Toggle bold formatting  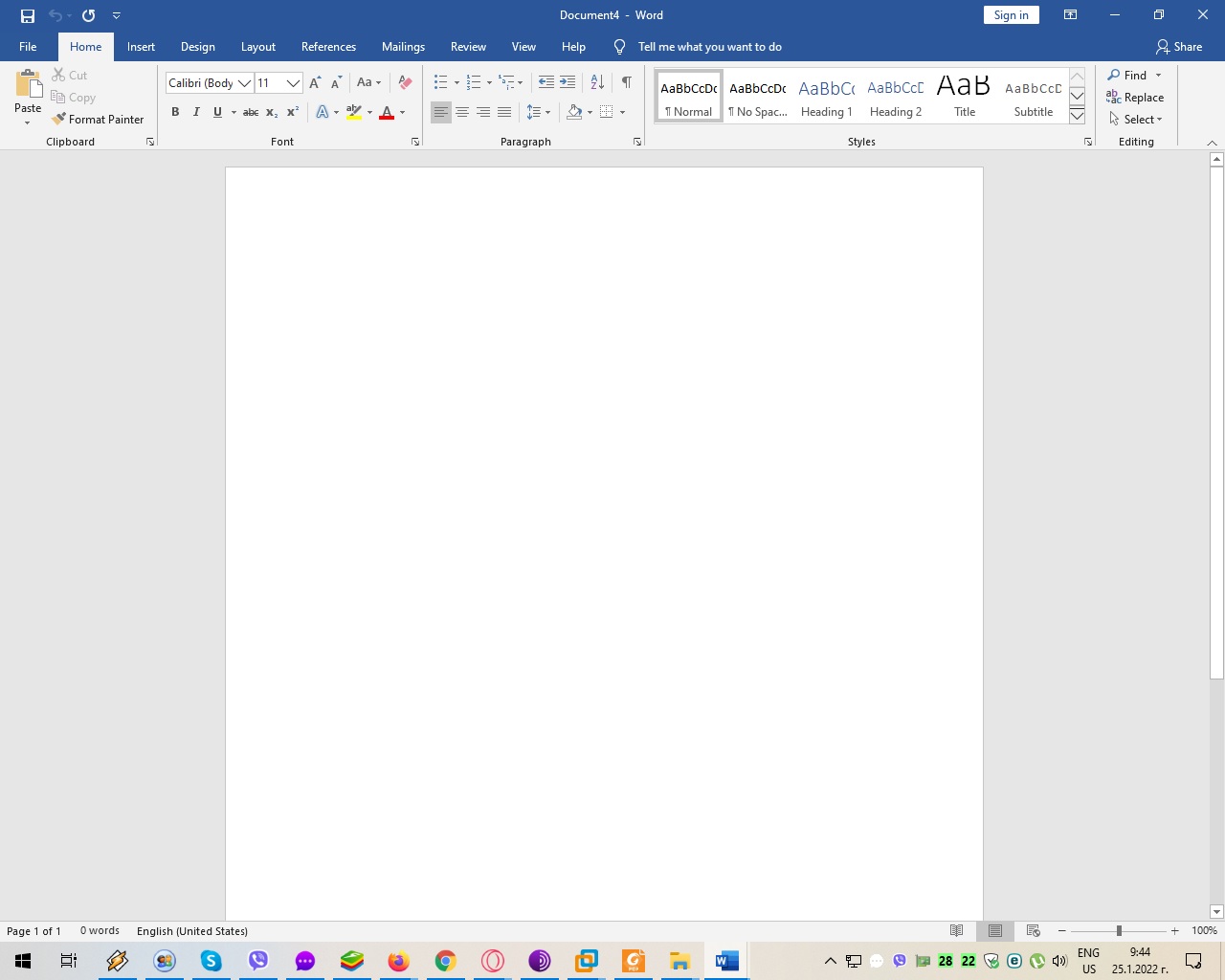point(175,112)
